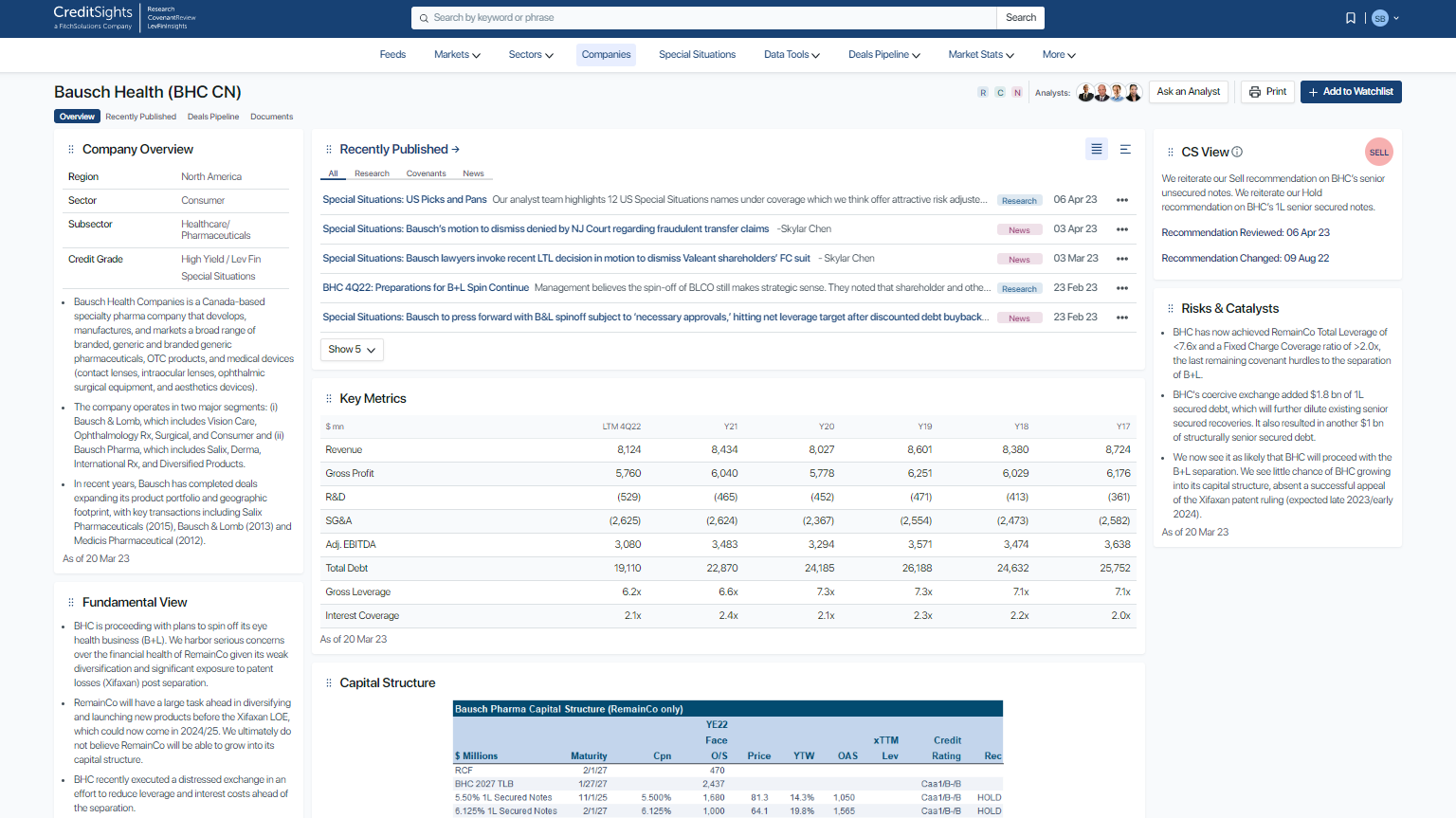Click the bookmark icon in the top navigation bar
This screenshot has height=818, width=1456.
tap(1350, 17)
